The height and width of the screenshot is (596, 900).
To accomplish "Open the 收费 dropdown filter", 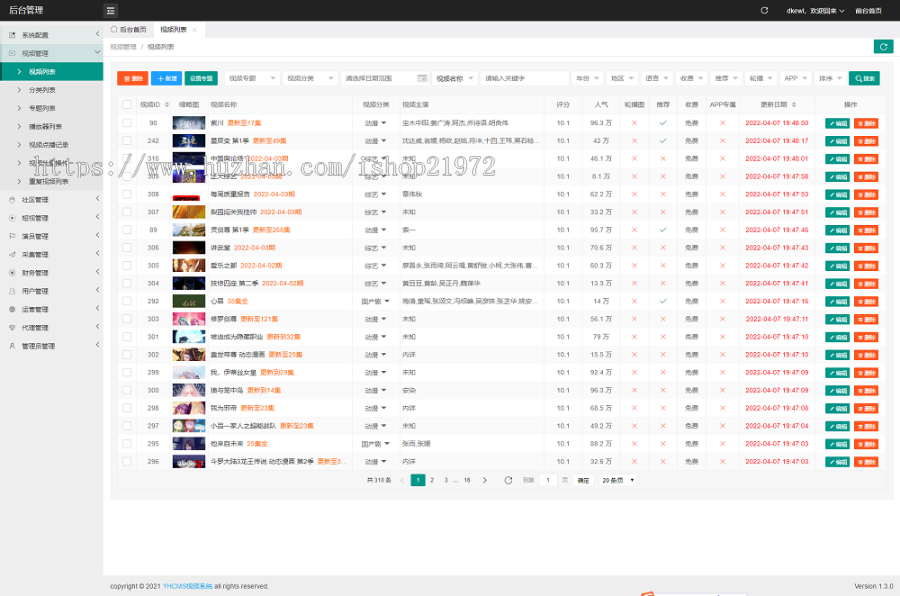I will 692,78.
